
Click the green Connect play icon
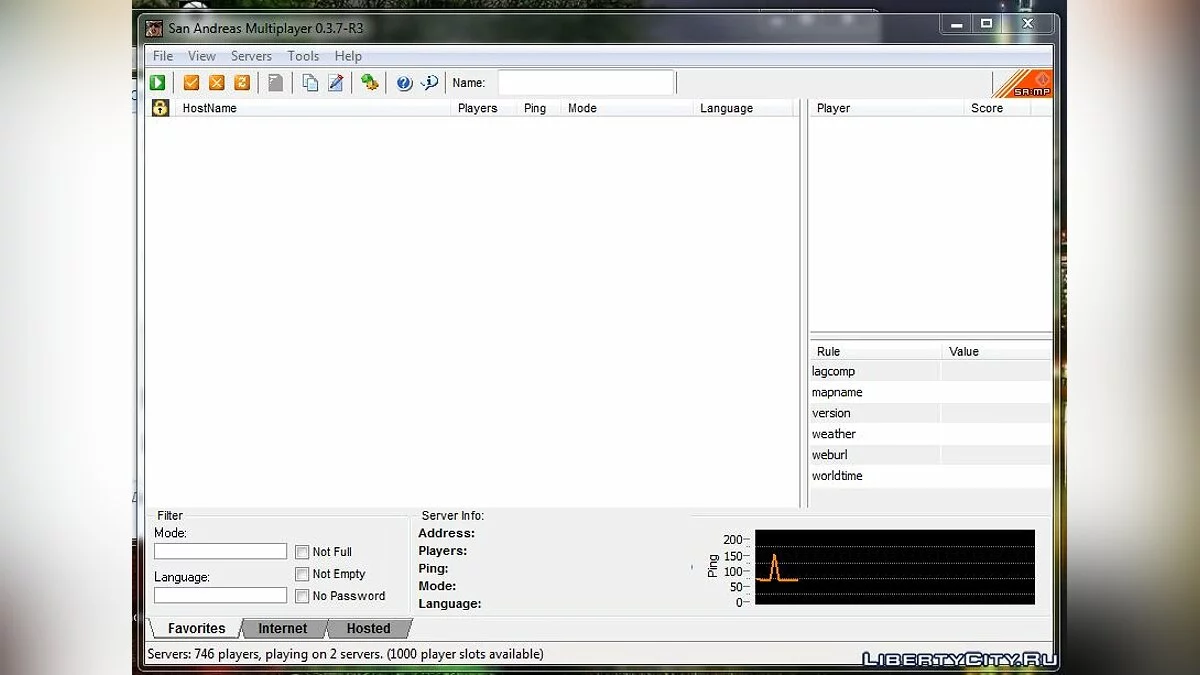pyautogui.click(x=157, y=83)
